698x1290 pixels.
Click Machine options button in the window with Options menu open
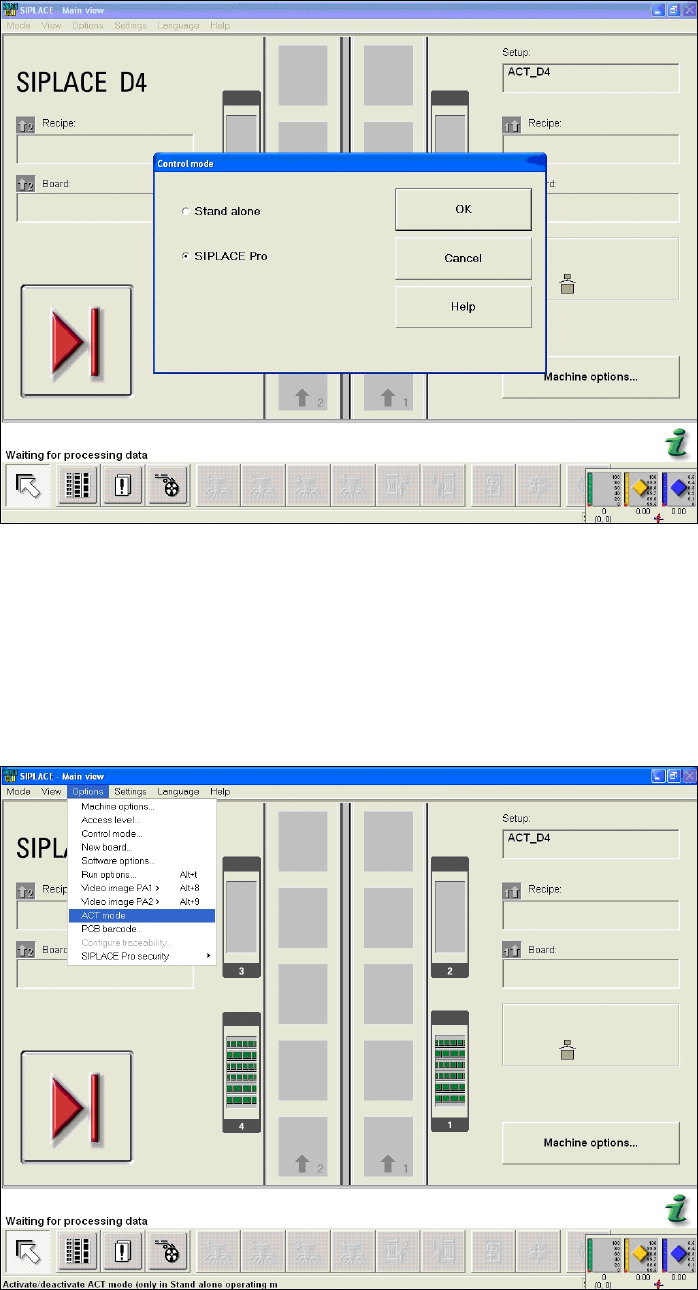(590, 1143)
